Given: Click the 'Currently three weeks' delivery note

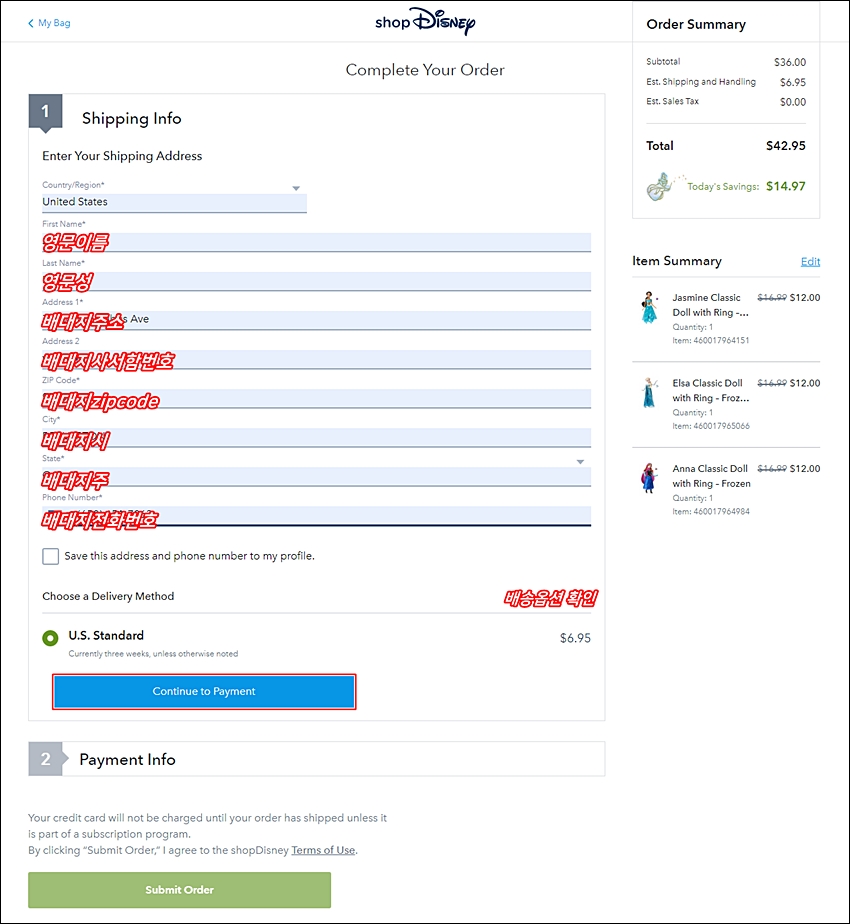Looking at the screenshot, I should 153,654.
